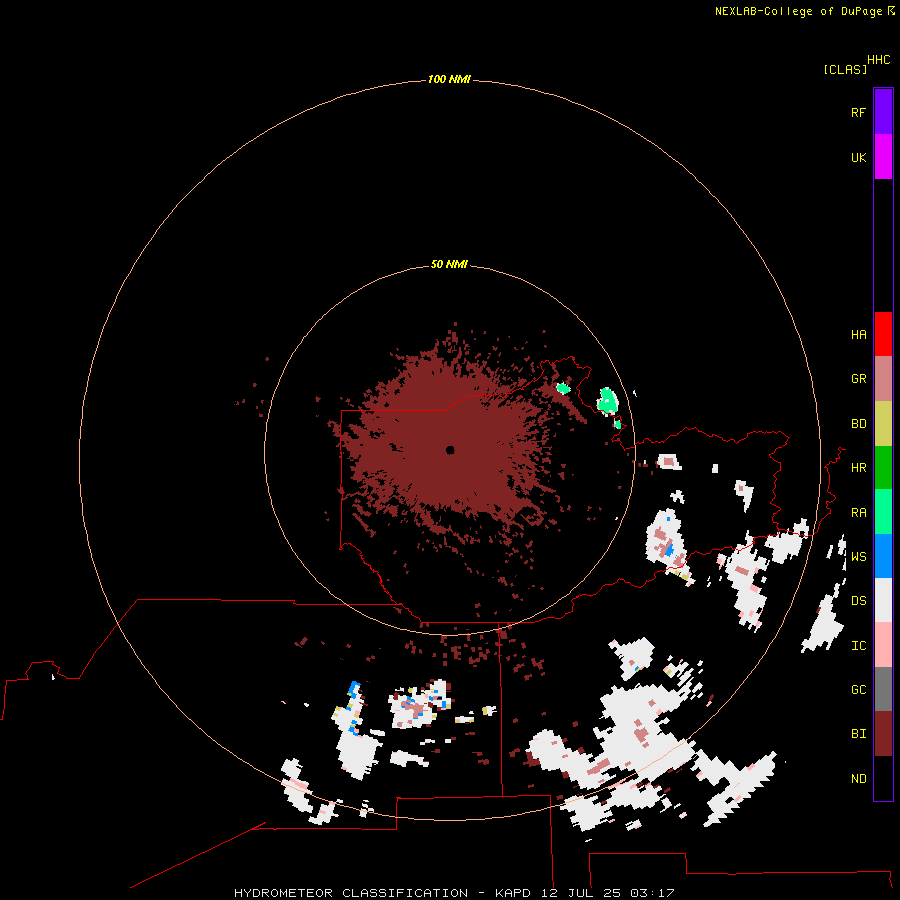This screenshot has width=900, height=900.
Task: Click the GR legend label
Action: (858, 378)
